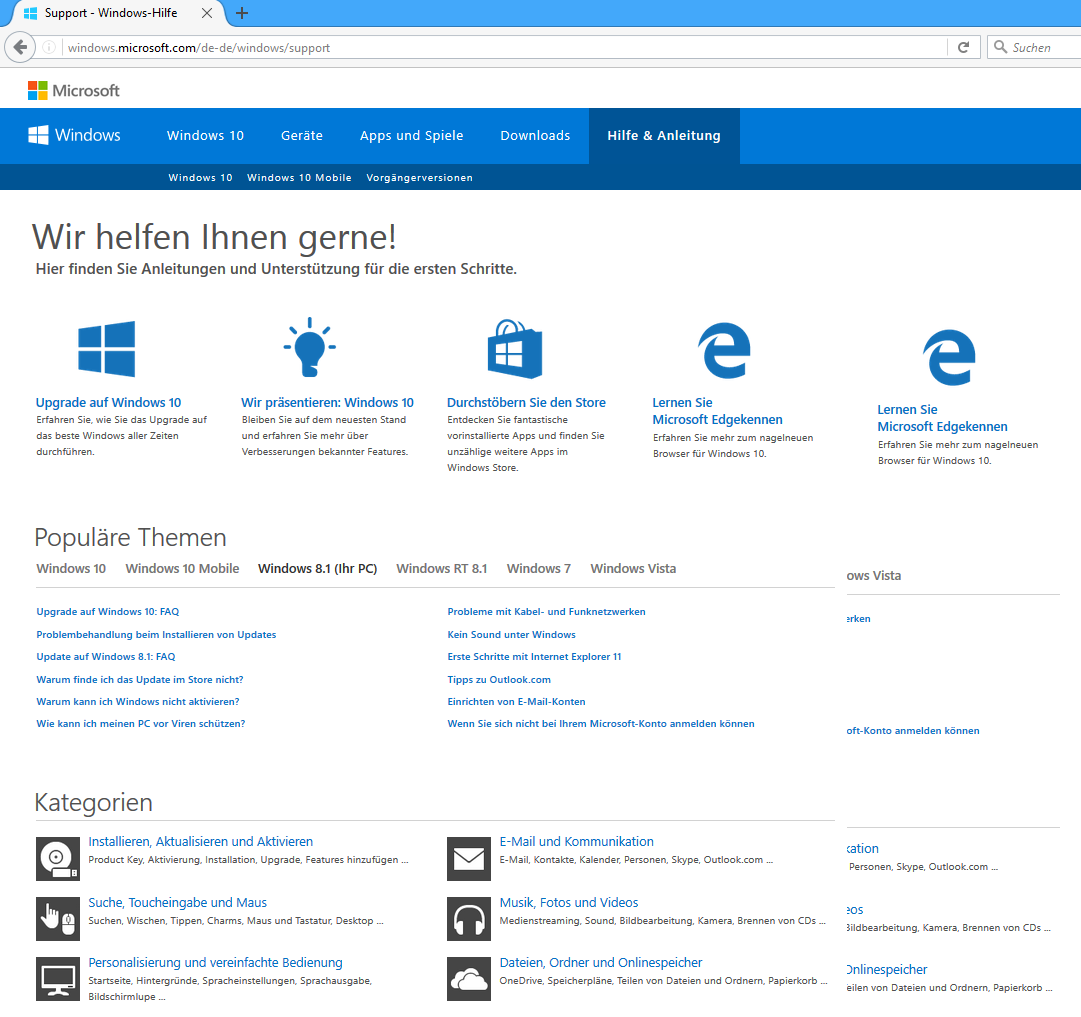This screenshot has width=1081, height=1017.
Task: Open Problembehandlung beim Installieren von Updates
Action: 156,634
